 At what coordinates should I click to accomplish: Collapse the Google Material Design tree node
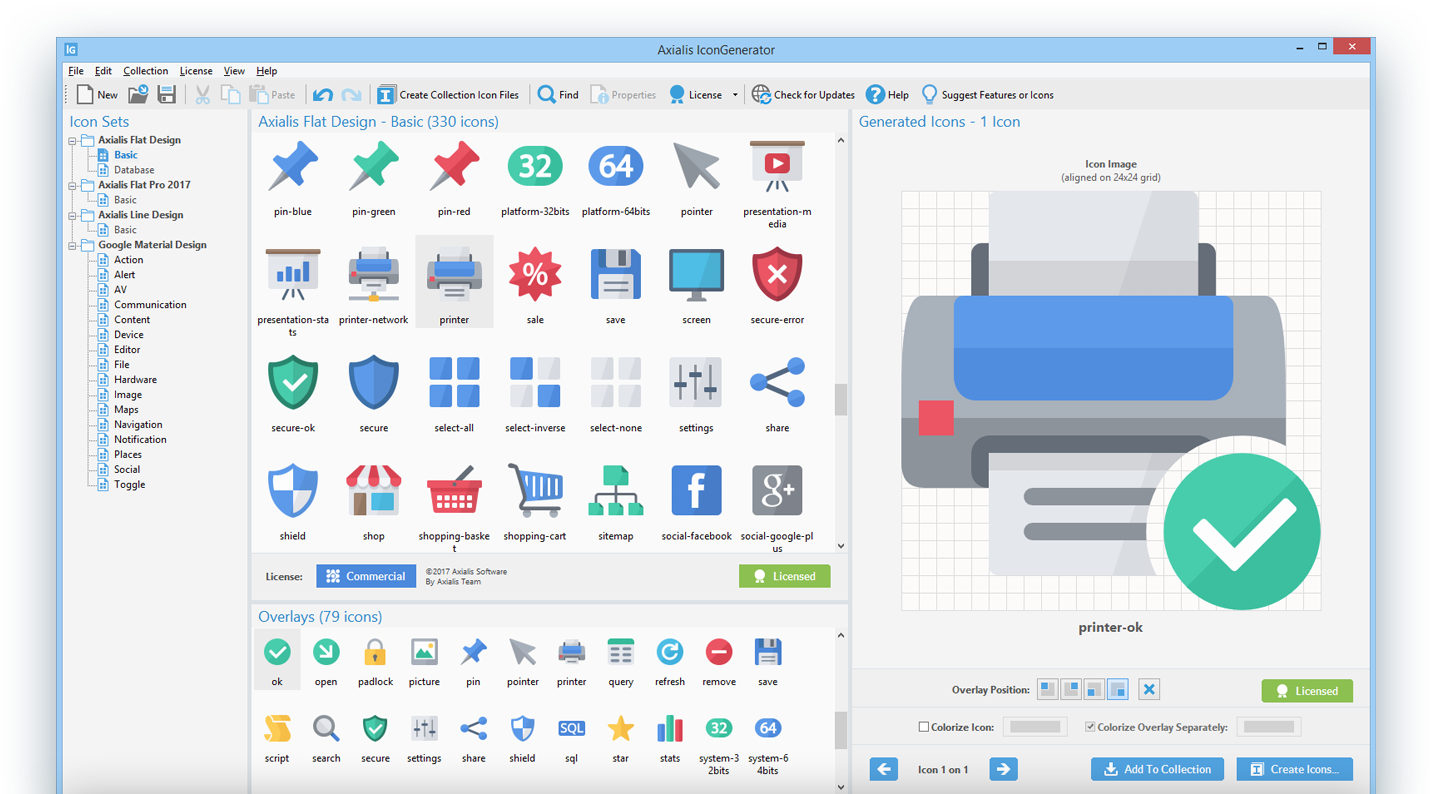pos(73,245)
